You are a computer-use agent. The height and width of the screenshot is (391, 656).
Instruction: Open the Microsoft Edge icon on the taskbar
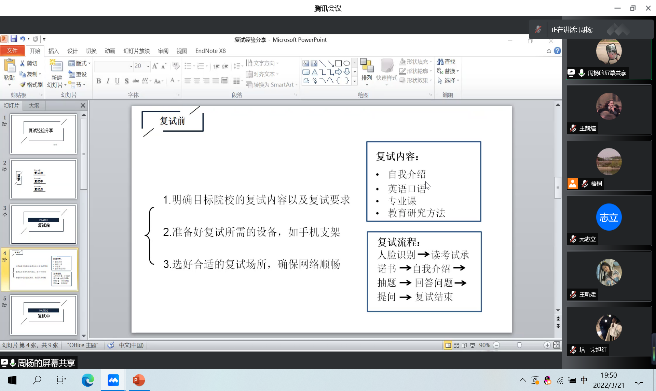(x=88, y=380)
